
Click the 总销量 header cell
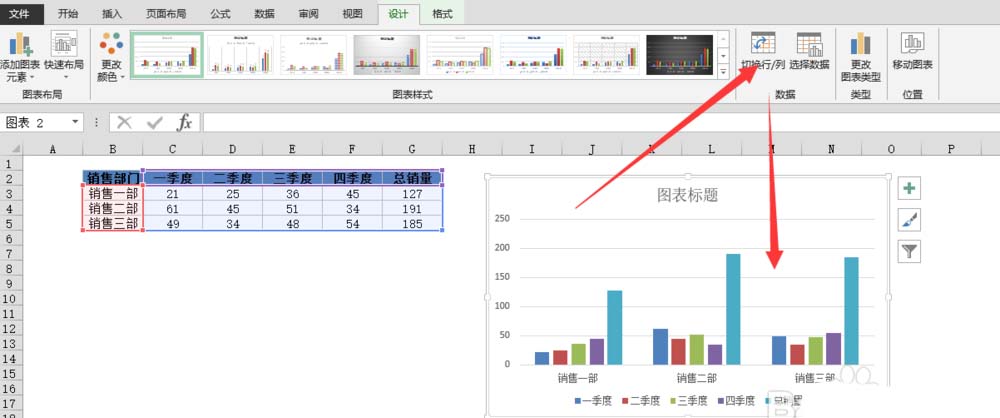tap(412, 178)
